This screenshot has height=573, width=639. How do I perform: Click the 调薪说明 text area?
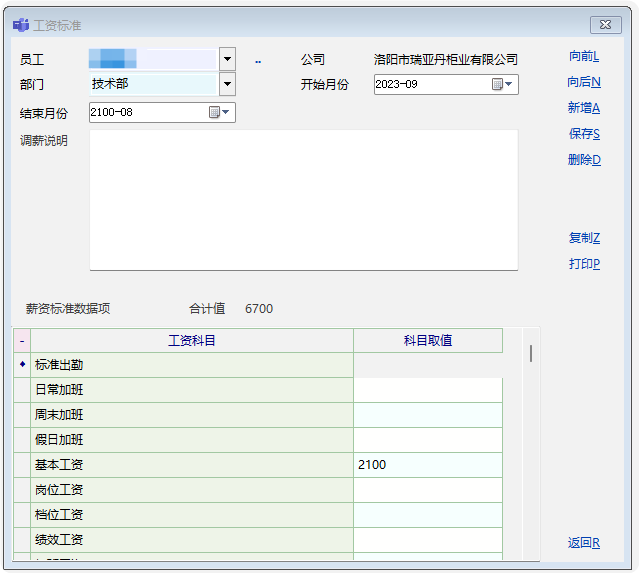[303, 200]
